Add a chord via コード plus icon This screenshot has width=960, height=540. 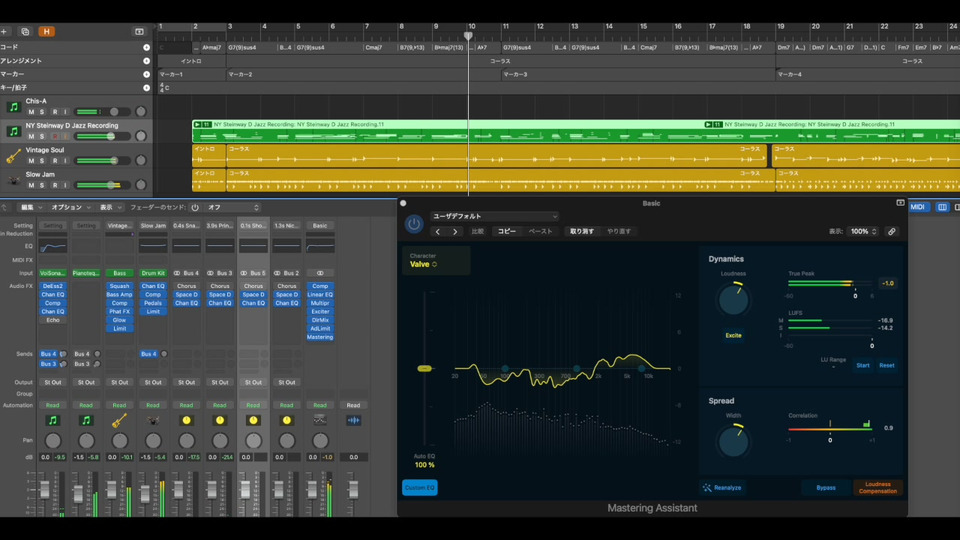pyautogui.click(x=146, y=47)
